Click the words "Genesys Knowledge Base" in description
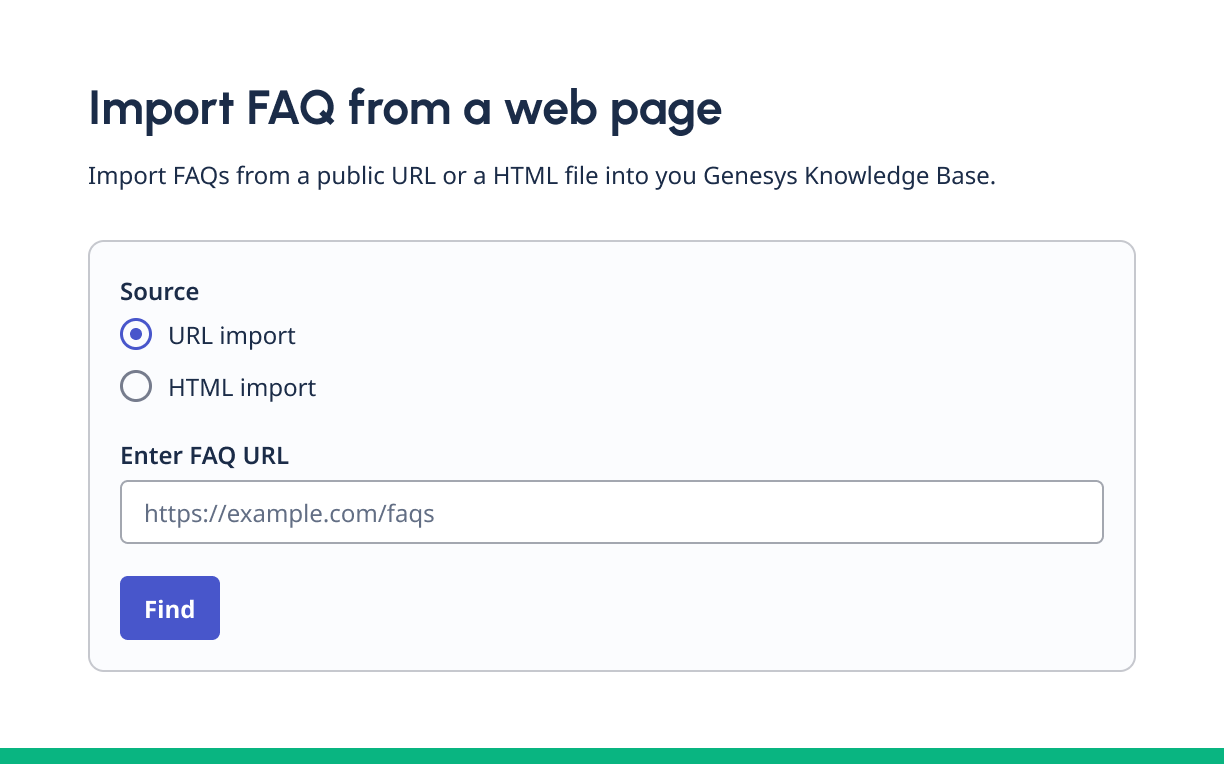Screen dimensions: 1224x764 coord(849,177)
